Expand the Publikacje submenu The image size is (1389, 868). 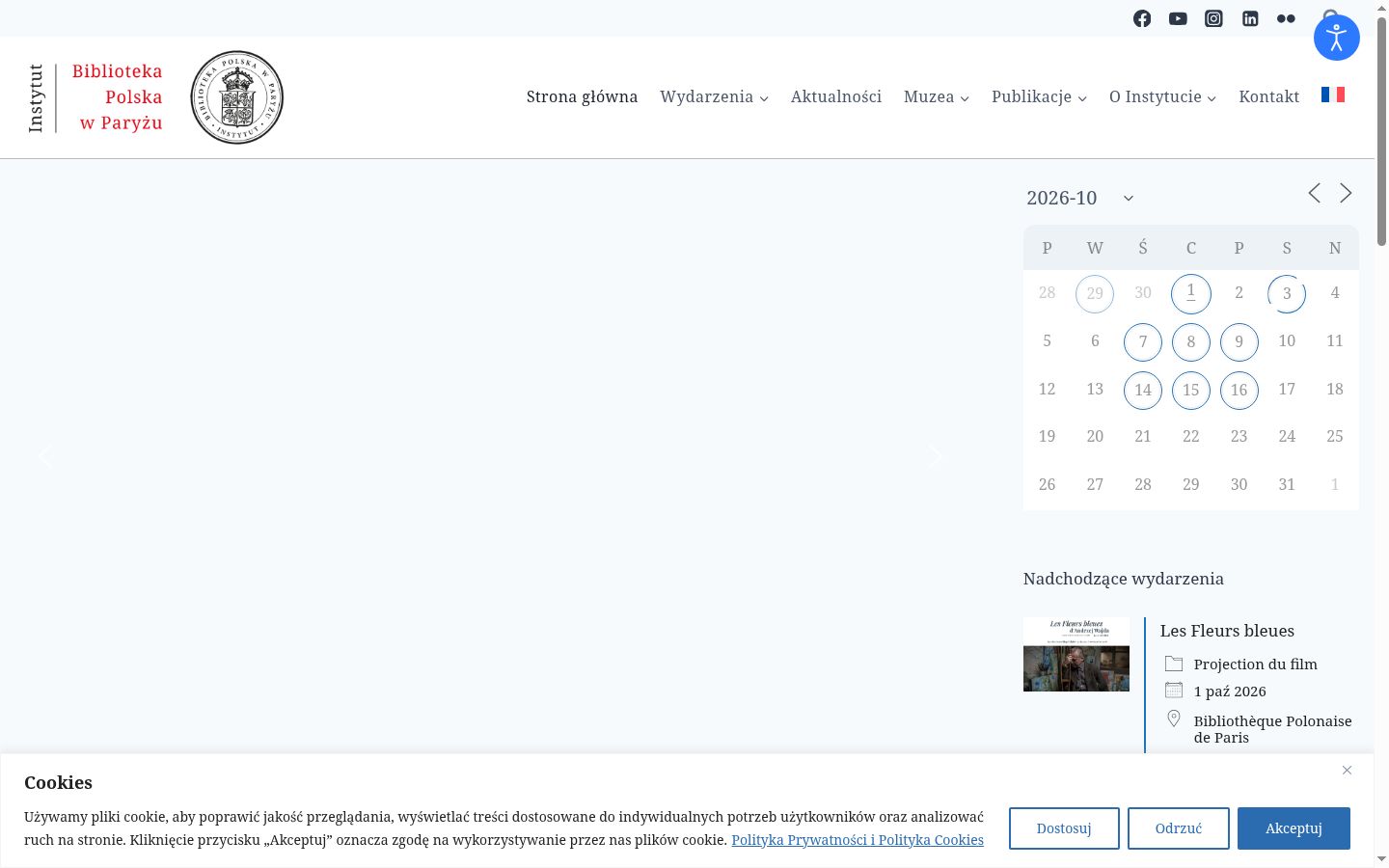[x=1040, y=96]
